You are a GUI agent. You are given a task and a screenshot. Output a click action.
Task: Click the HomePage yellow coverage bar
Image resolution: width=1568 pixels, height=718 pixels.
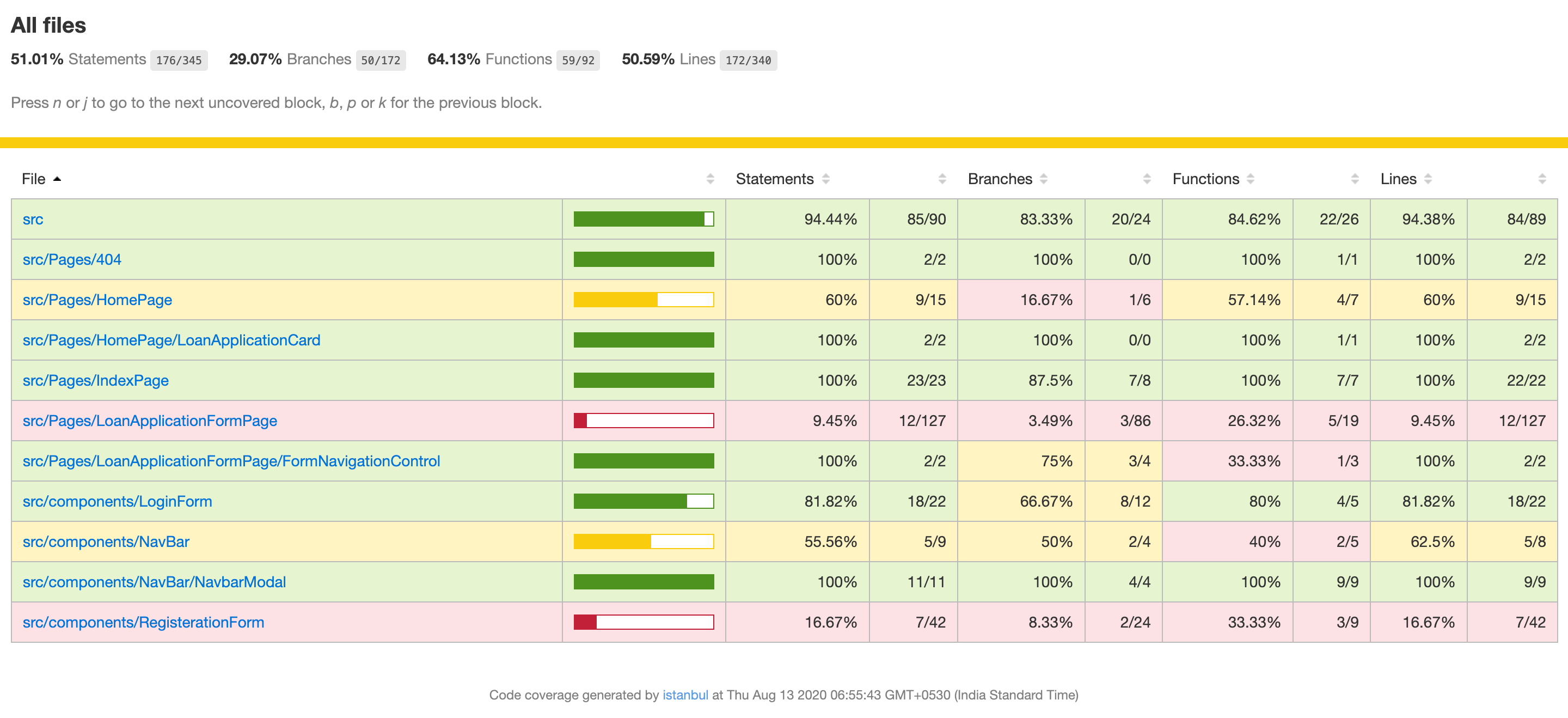(x=644, y=300)
